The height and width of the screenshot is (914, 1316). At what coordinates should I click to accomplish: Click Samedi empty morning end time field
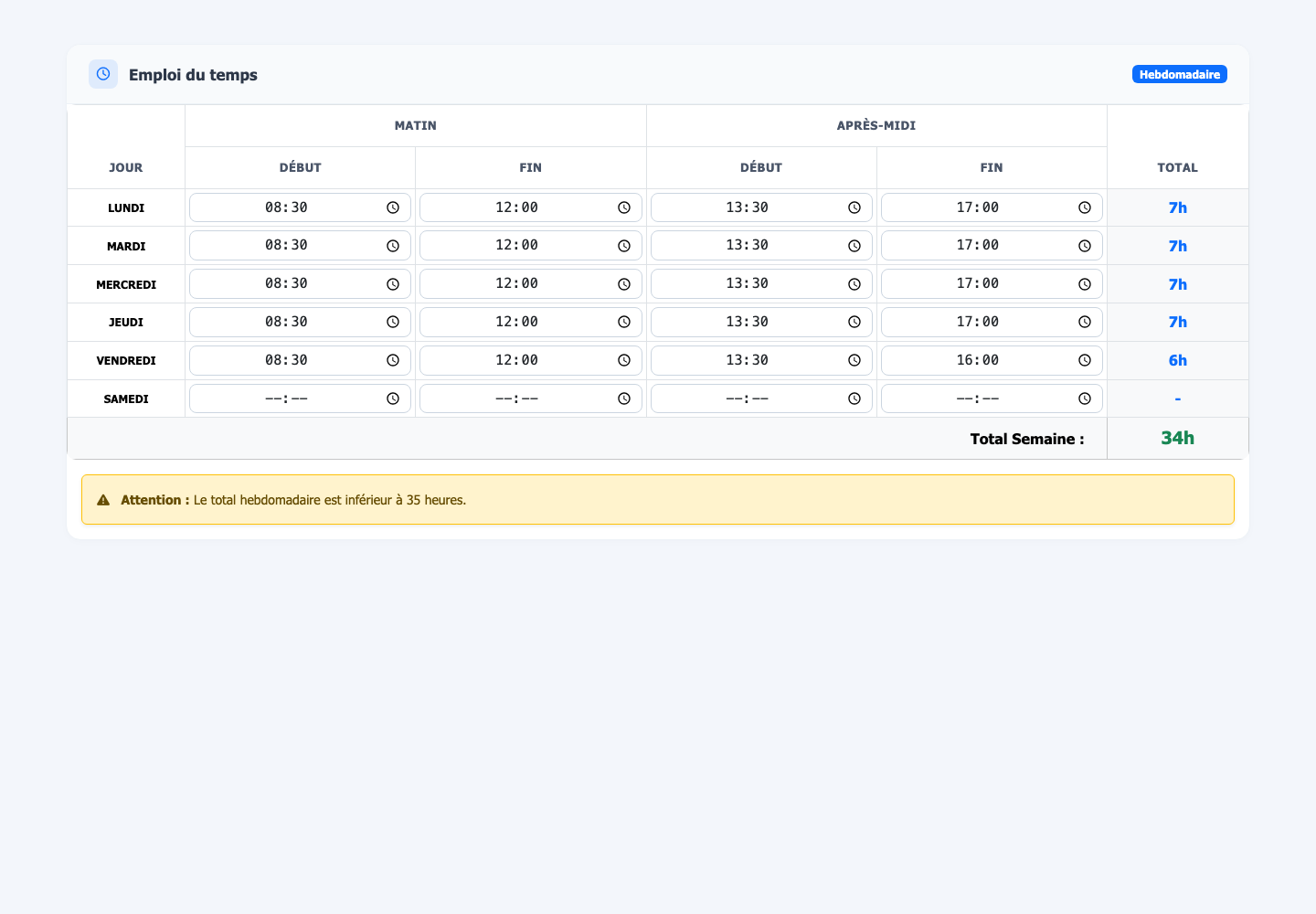tap(531, 399)
